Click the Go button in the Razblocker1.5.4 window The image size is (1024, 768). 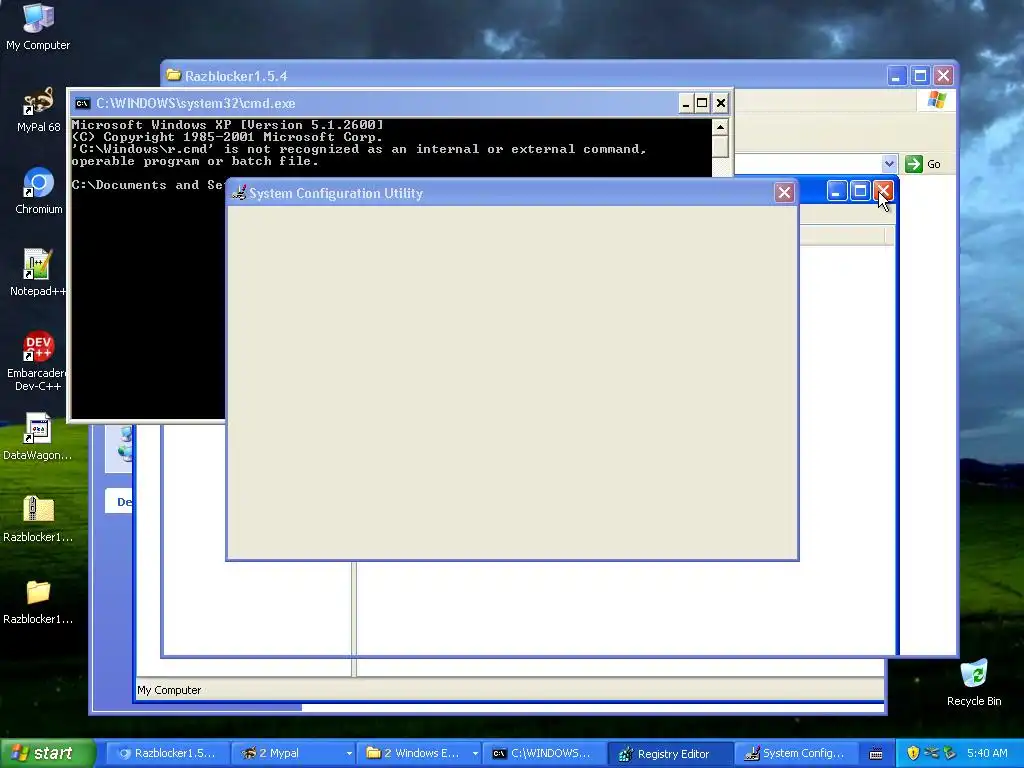coord(923,164)
